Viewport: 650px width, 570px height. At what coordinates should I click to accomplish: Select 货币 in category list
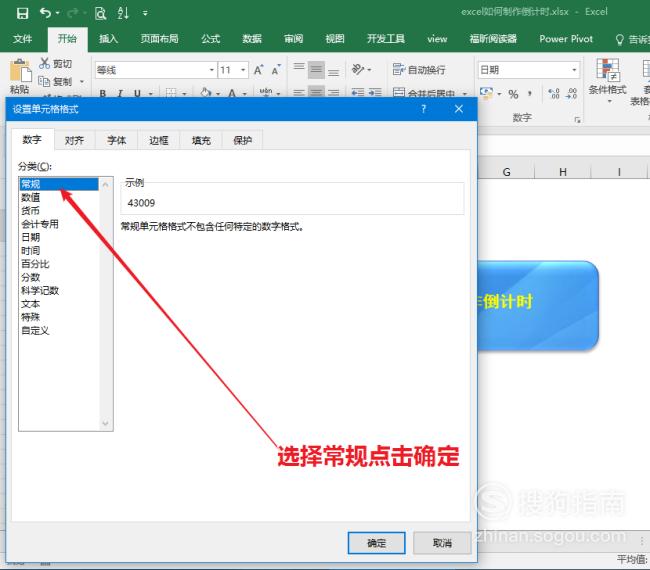point(59,211)
